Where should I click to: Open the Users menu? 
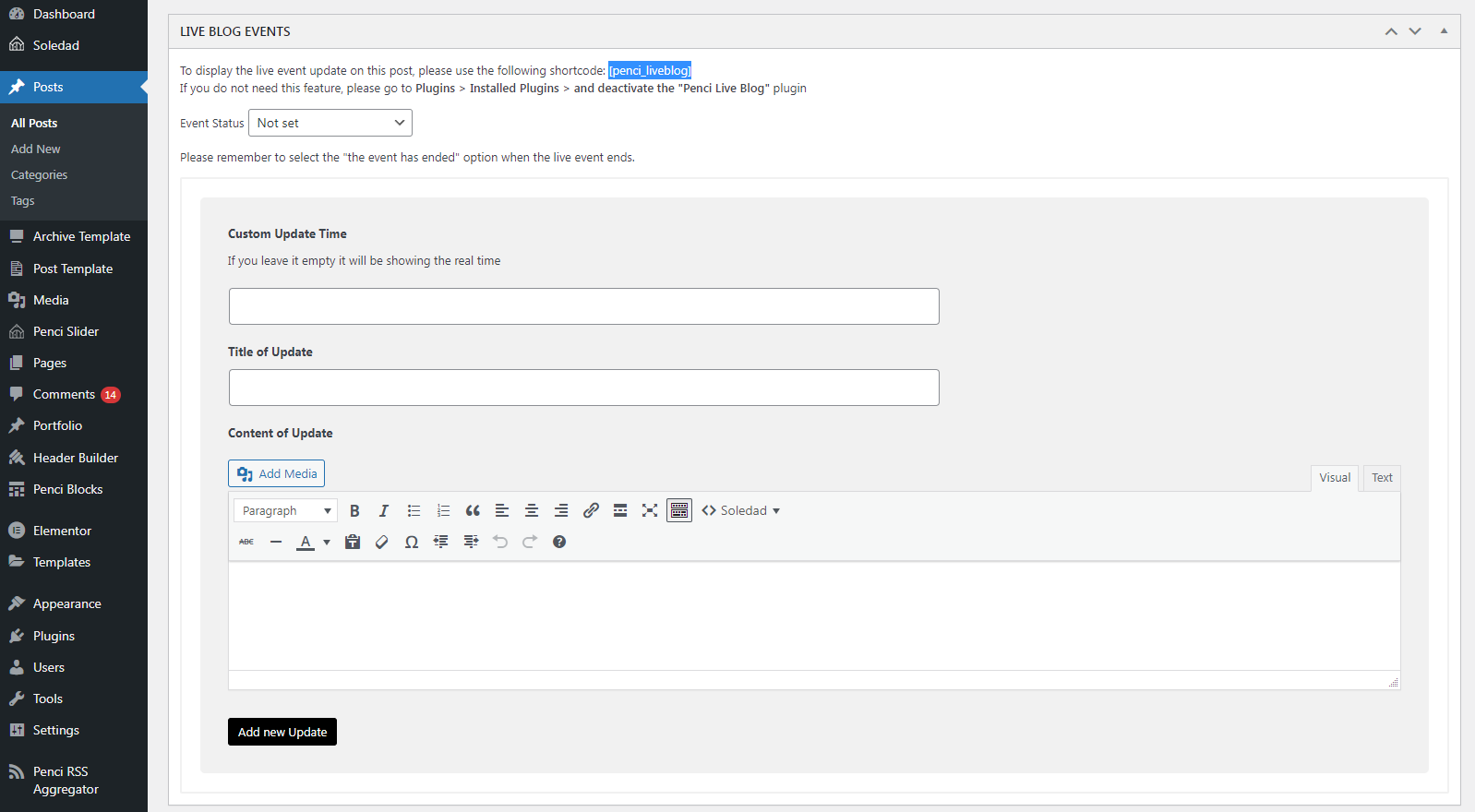pos(74,667)
